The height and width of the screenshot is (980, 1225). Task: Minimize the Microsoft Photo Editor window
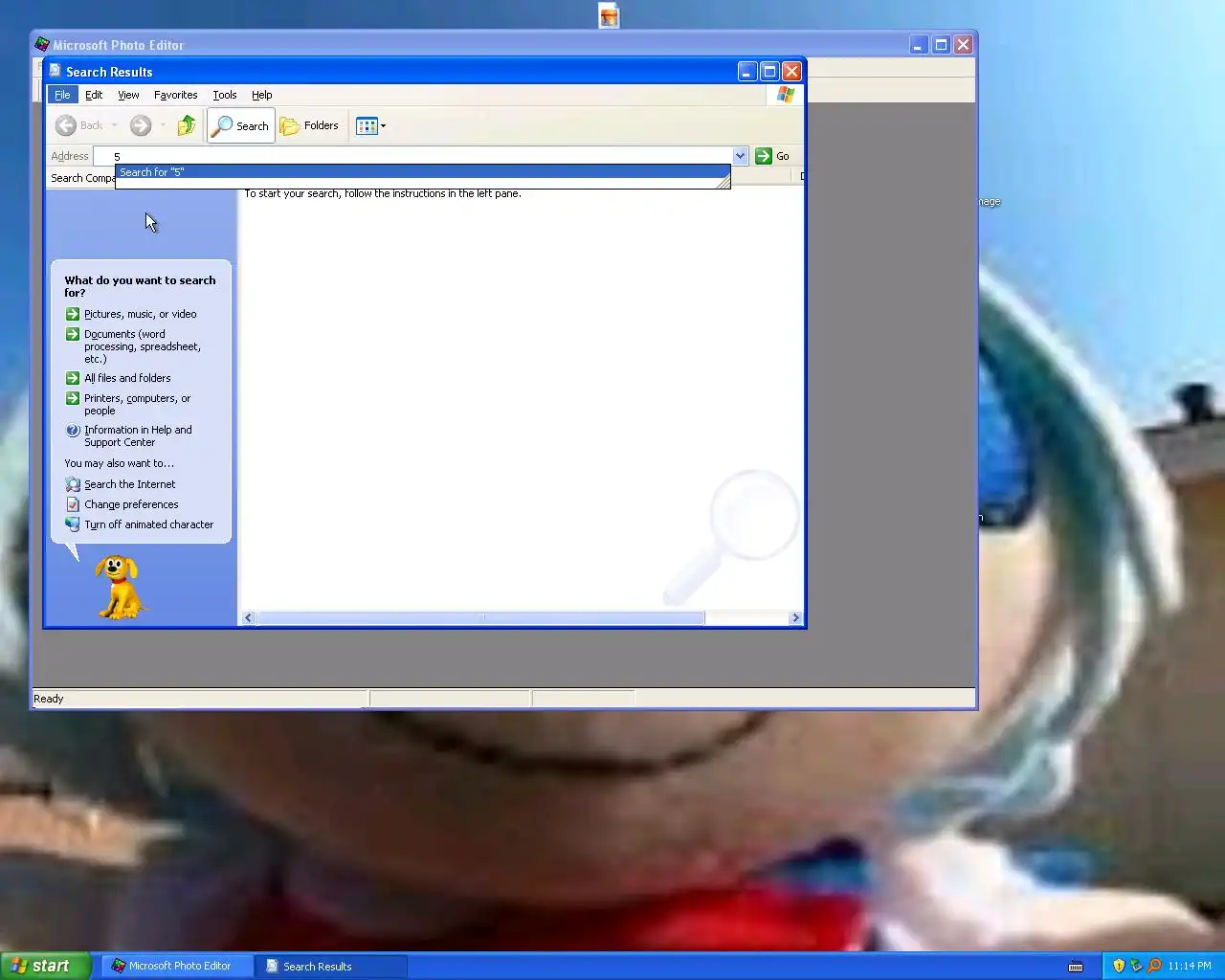[x=919, y=44]
